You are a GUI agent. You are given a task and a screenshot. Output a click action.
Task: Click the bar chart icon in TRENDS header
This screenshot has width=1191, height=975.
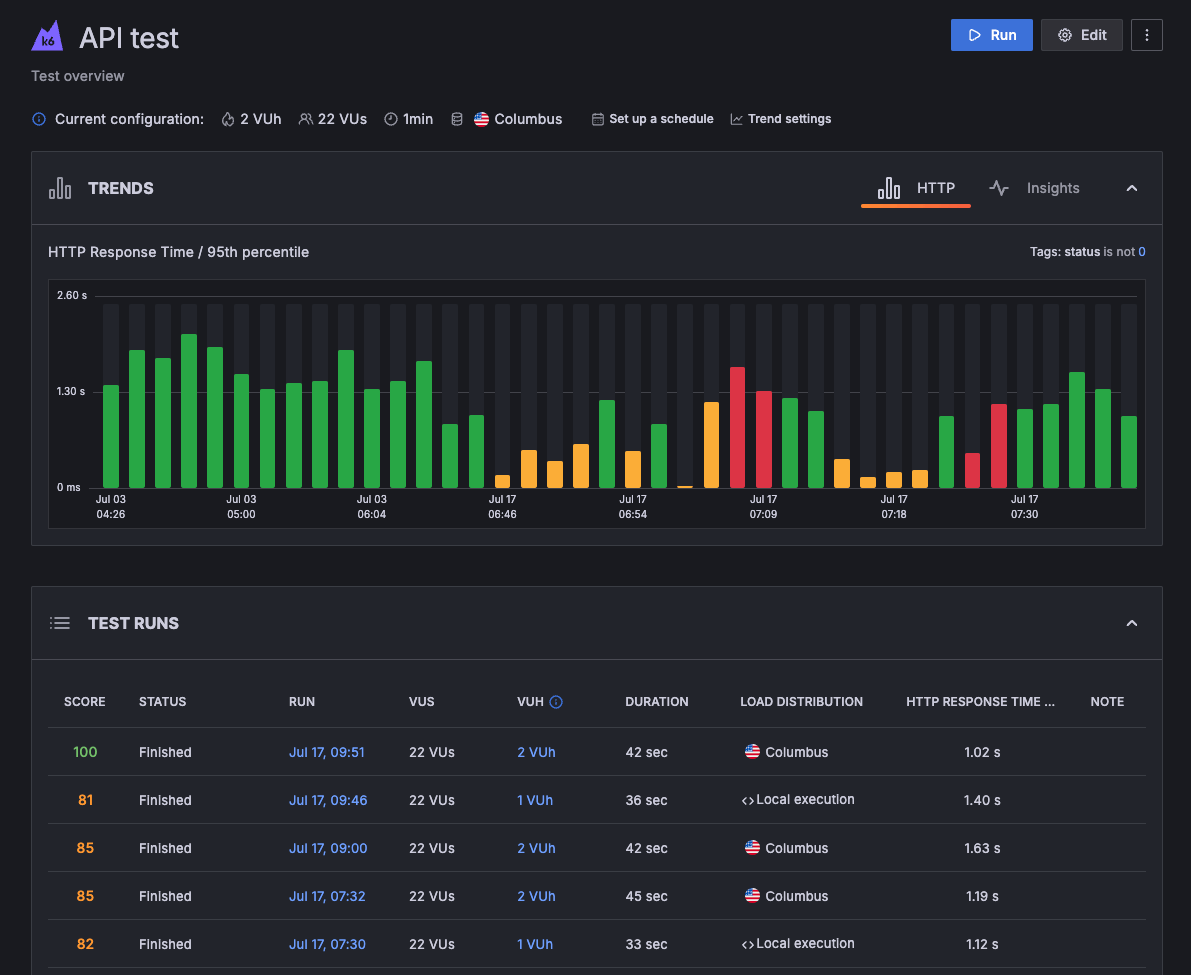(60, 188)
